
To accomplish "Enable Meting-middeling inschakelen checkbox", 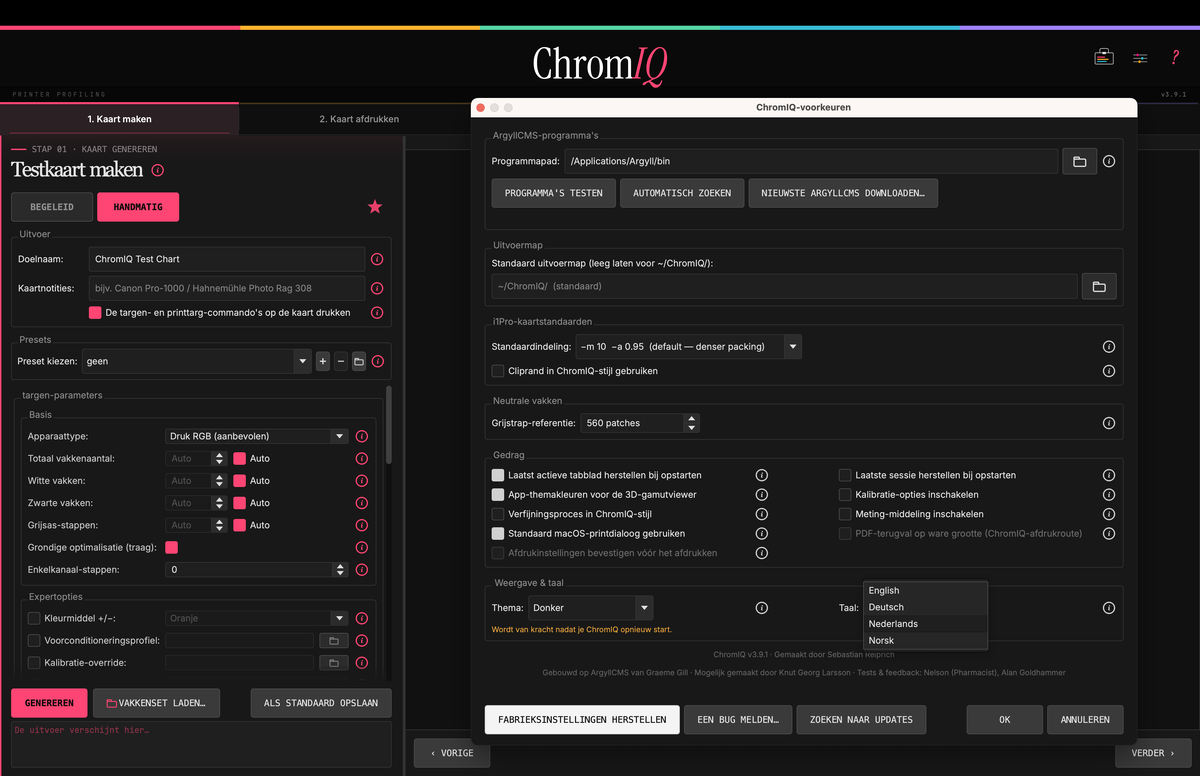I will [845, 514].
